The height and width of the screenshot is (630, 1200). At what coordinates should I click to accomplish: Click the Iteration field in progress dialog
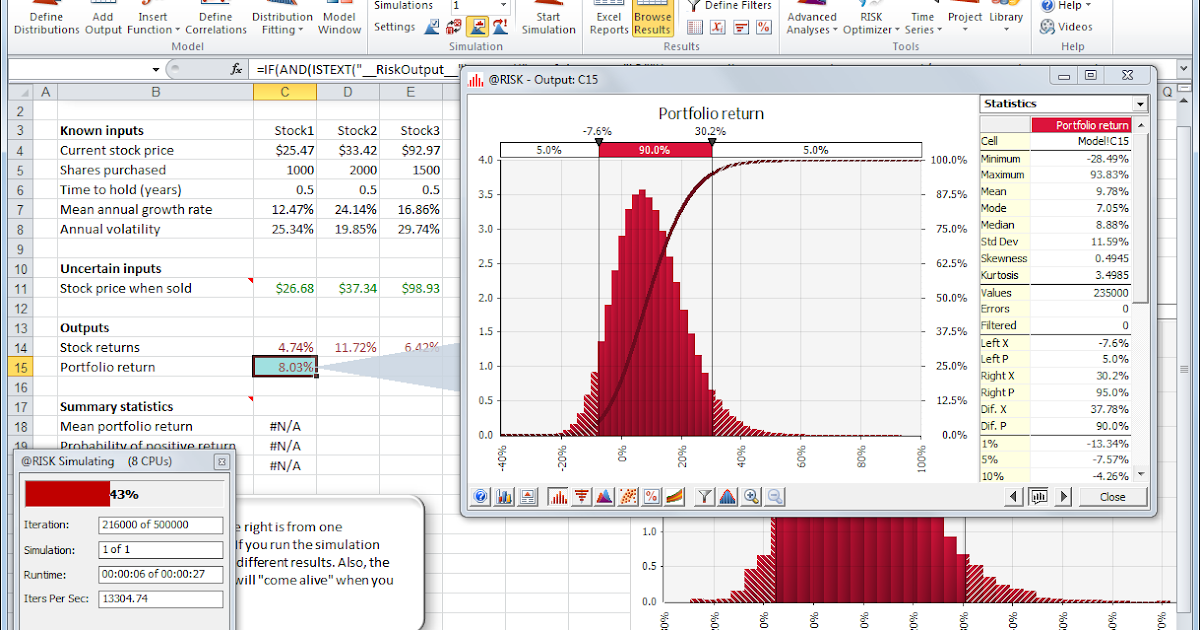point(161,524)
